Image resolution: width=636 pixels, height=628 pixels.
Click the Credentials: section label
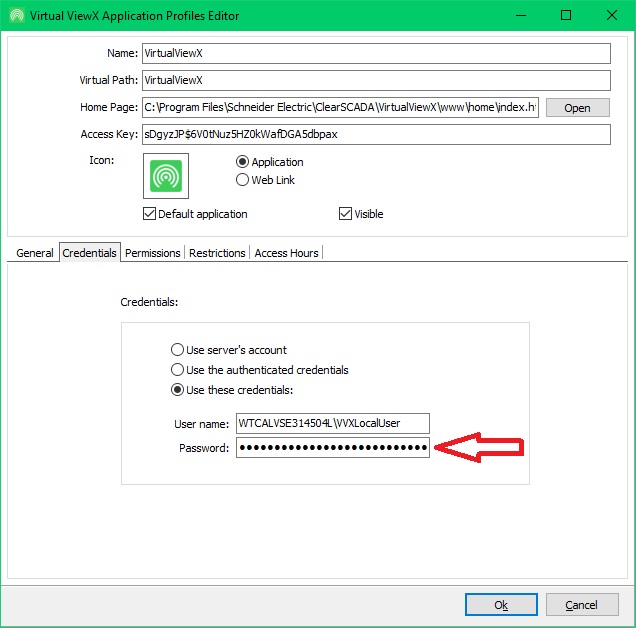pyautogui.click(x=149, y=302)
